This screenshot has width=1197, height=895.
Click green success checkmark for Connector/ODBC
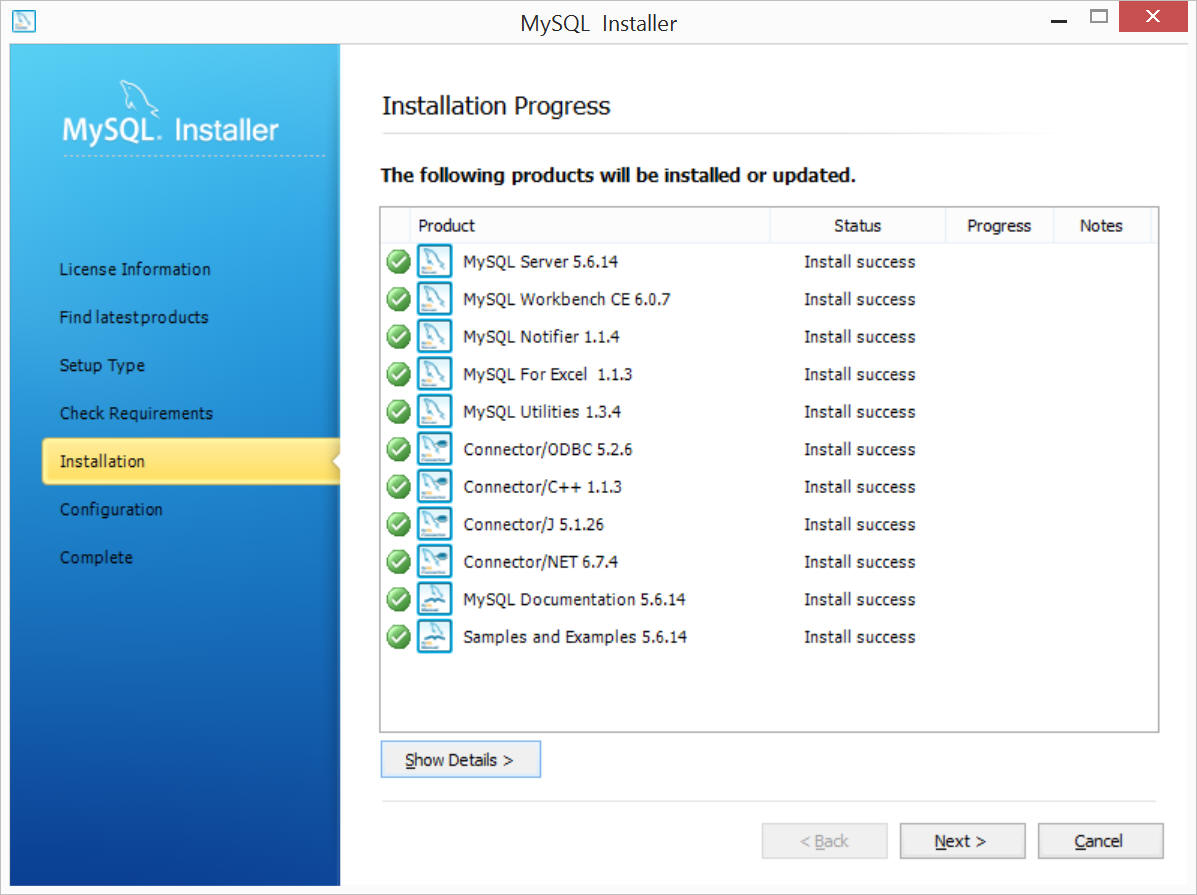click(398, 449)
